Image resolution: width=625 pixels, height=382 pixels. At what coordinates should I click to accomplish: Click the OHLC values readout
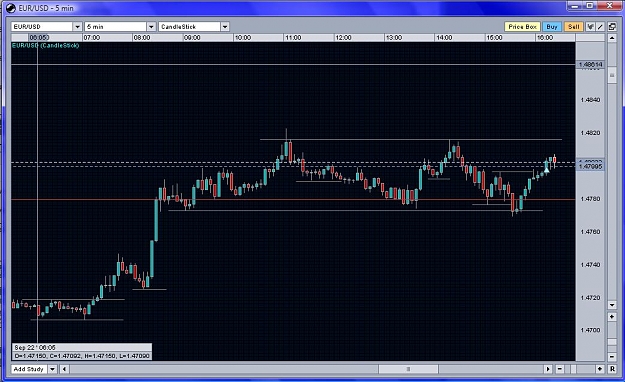(82, 356)
